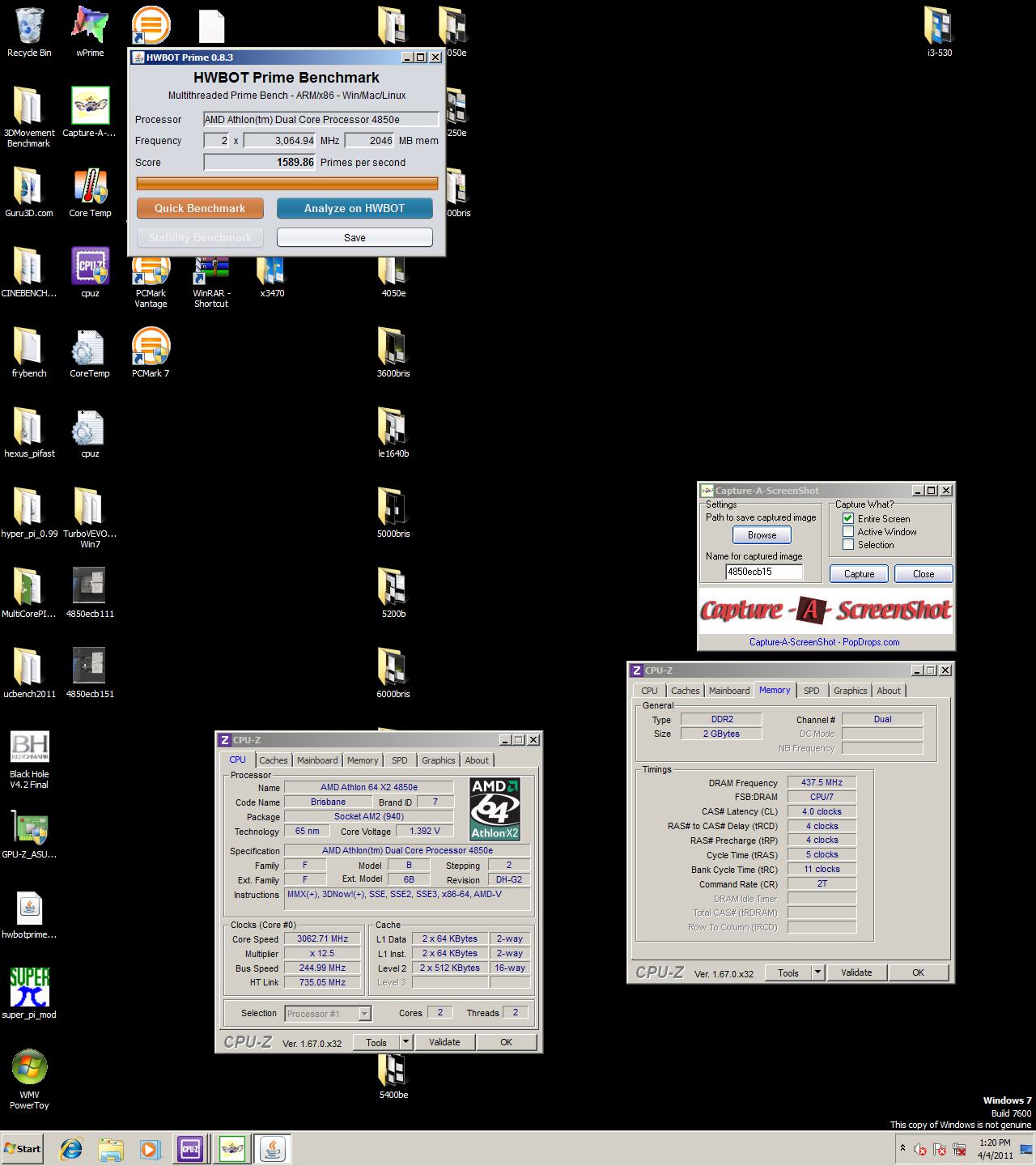This screenshot has width=1036, height=1166.
Task: Click the Tools button in the CPU-Z Memory window
Action: (788, 972)
